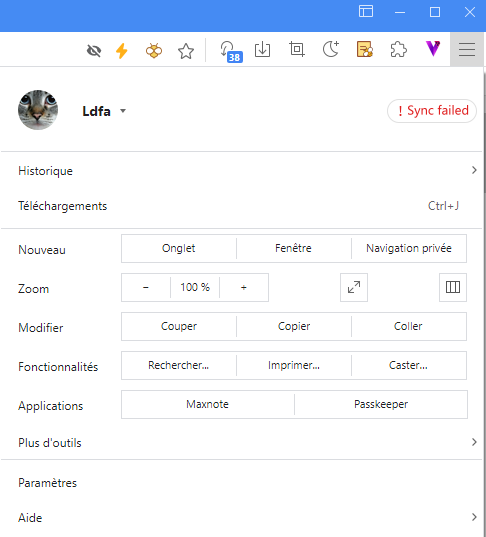Screen dimensions: 486x537
Task: Click the purple V icon
Action: tap(433, 48)
